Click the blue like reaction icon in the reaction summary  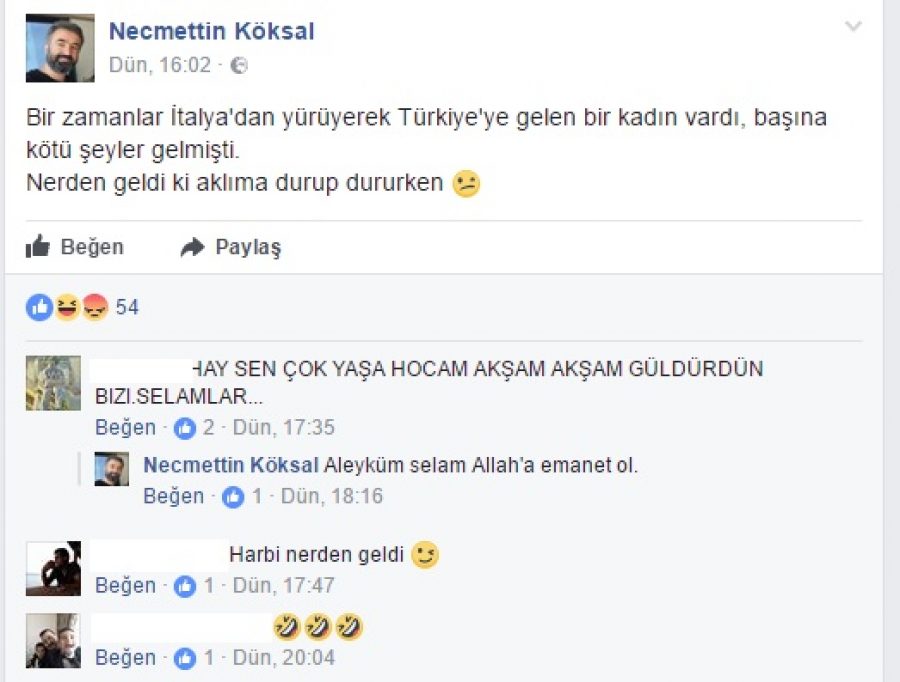(39, 307)
